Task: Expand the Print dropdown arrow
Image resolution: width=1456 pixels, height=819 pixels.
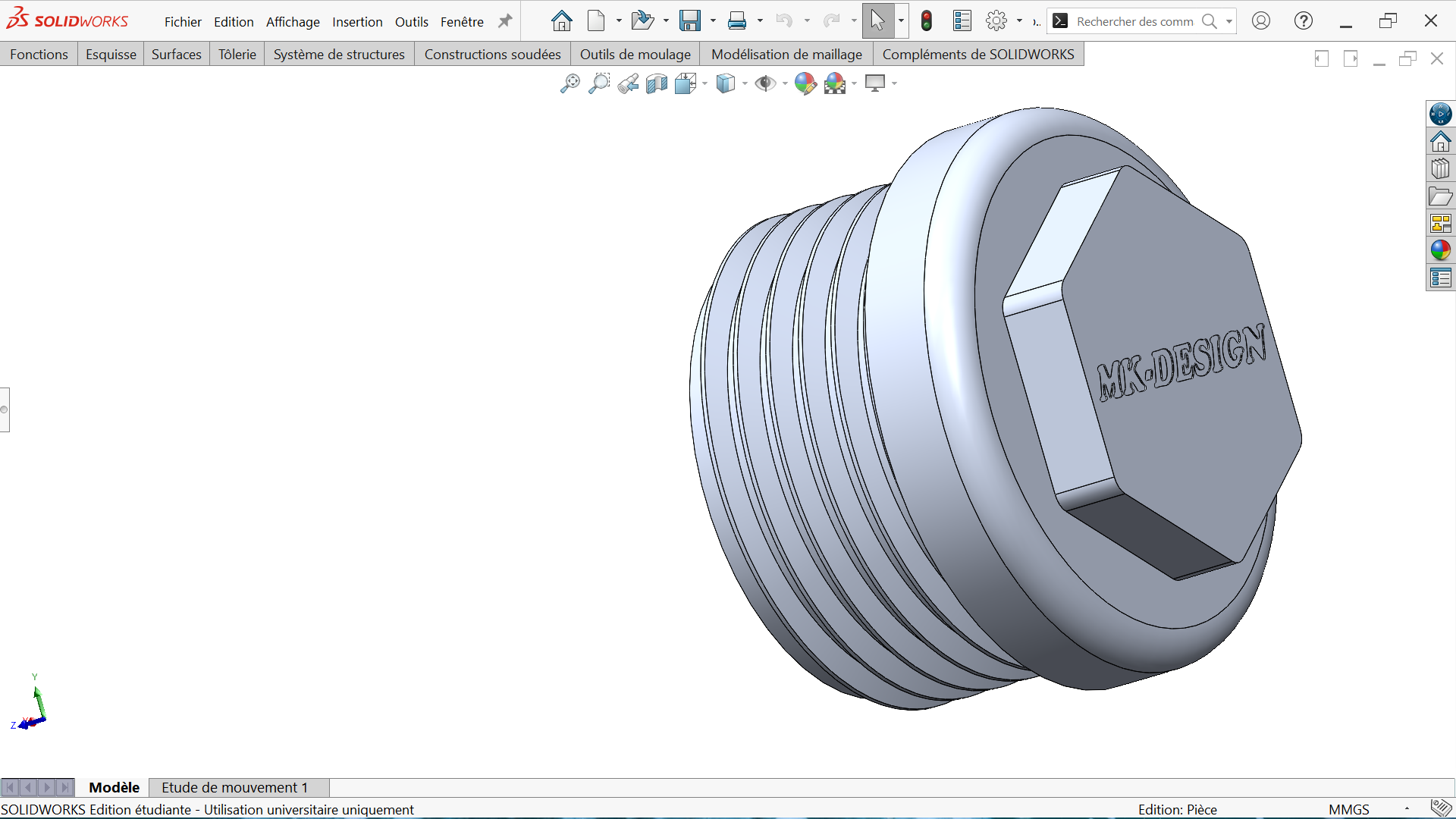Action: coord(760,21)
